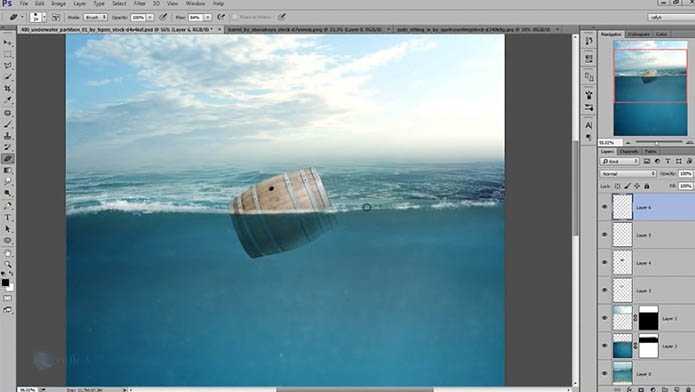695x392 pixels.
Task: Pick the Clone Stamp tool
Action: click(x=8, y=136)
